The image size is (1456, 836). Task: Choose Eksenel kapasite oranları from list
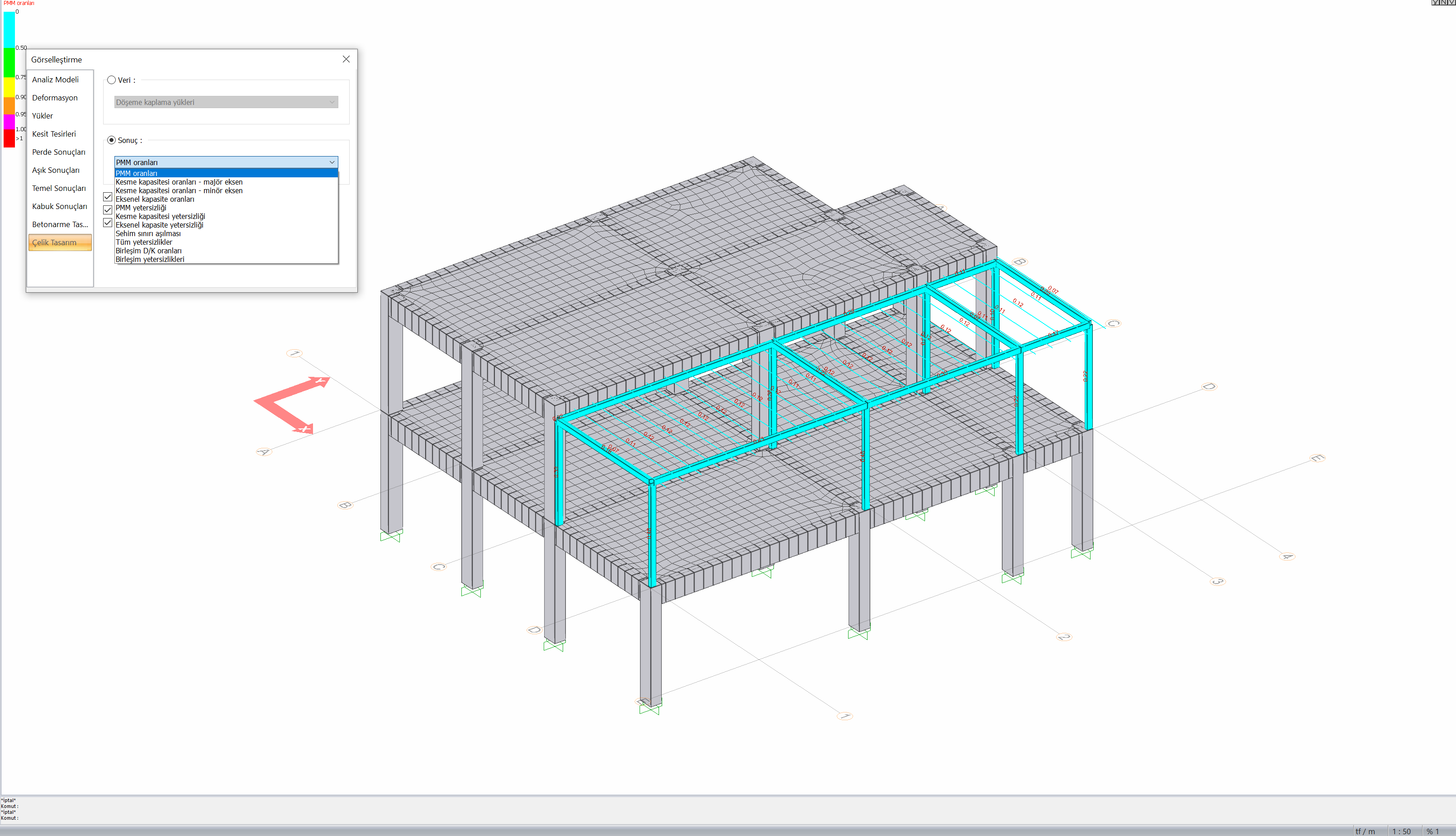tap(155, 199)
